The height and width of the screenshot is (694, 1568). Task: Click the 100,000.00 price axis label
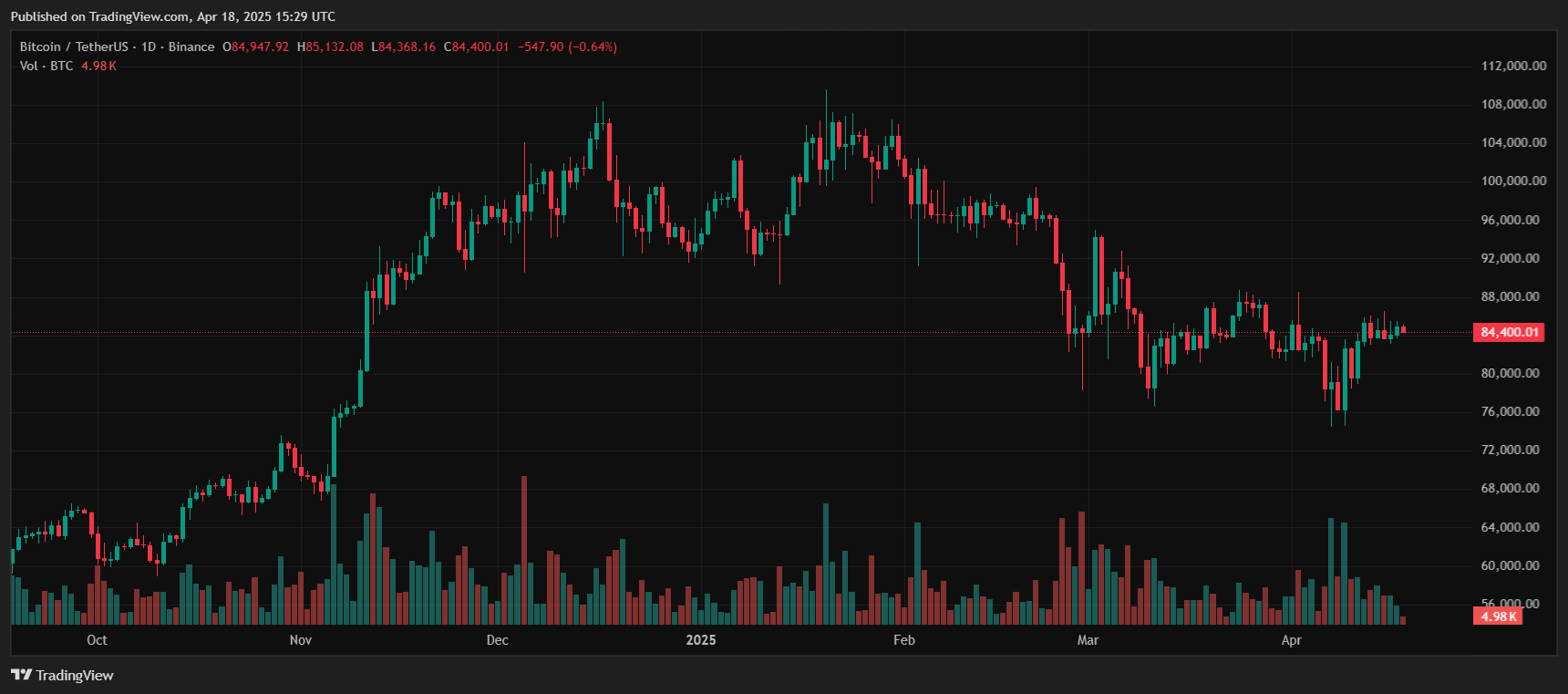click(1513, 181)
